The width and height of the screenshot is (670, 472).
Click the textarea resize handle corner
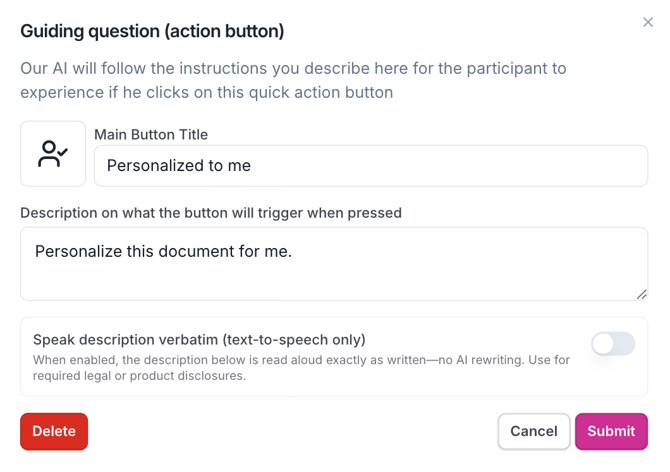point(641,294)
